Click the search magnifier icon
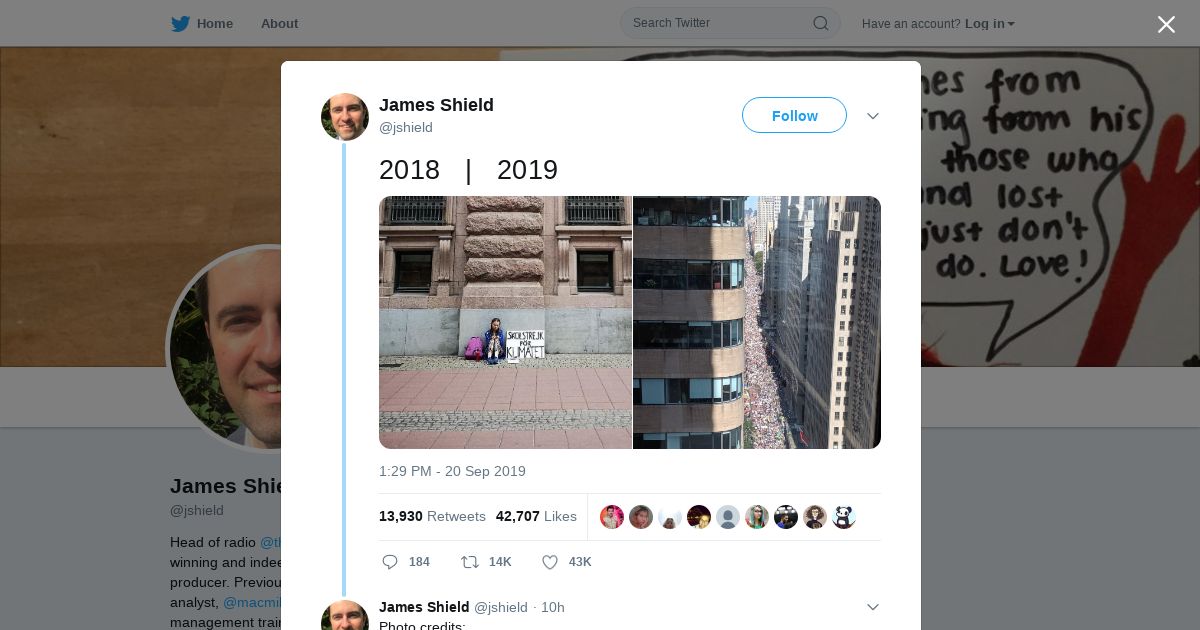 click(820, 23)
